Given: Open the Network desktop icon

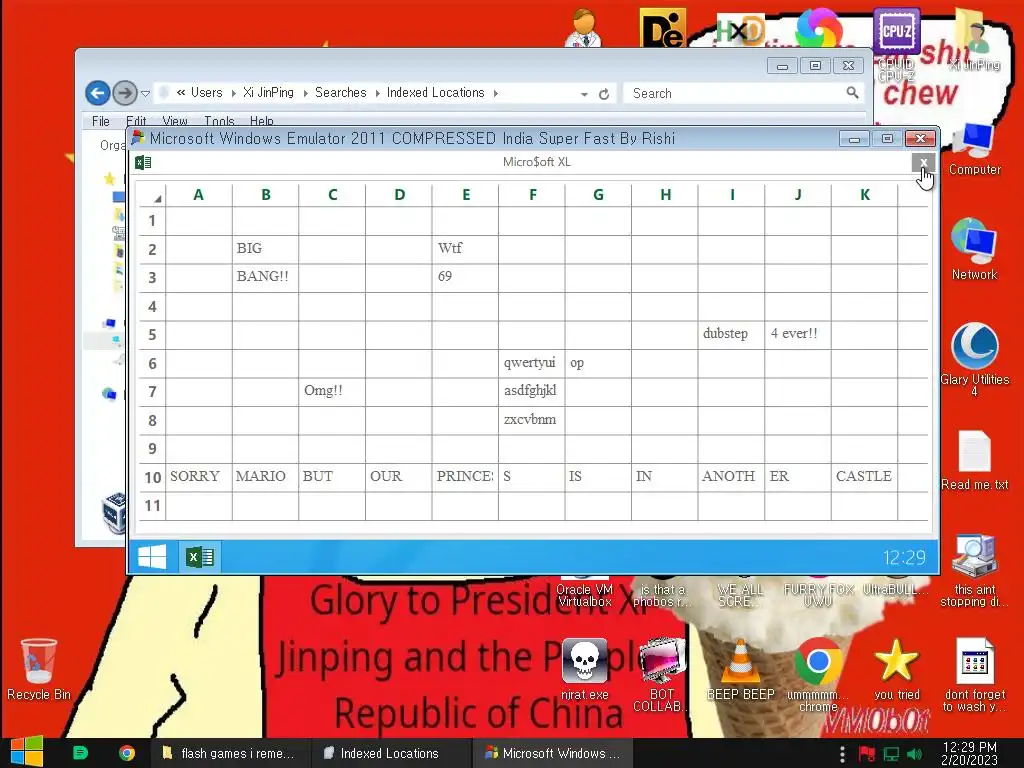Looking at the screenshot, I should [x=974, y=250].
